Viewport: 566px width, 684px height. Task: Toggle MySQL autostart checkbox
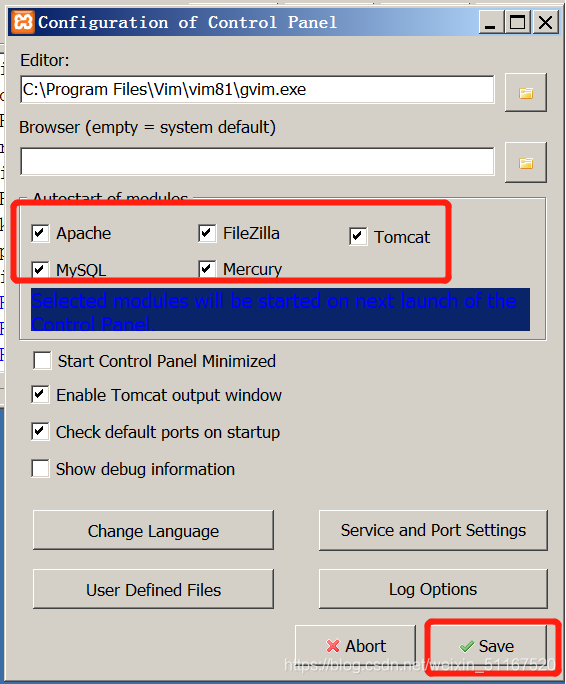[40, 269]
